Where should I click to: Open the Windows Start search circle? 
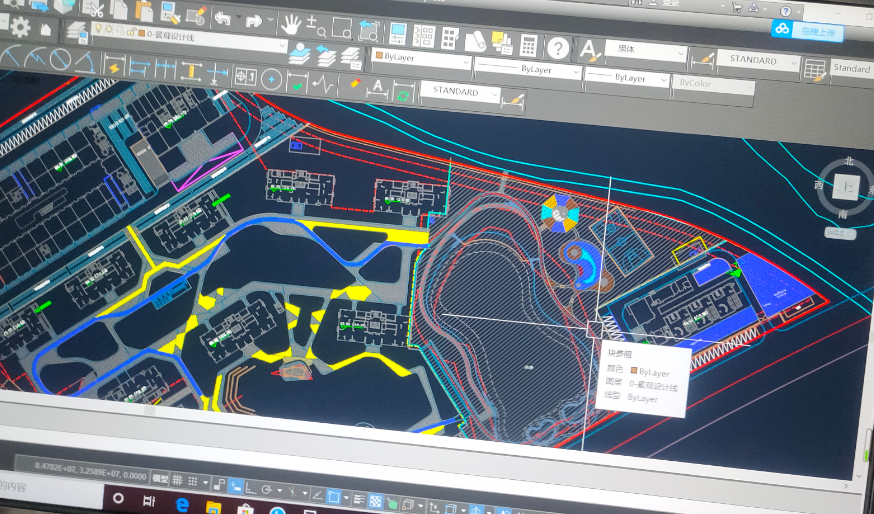coord(118,498)
